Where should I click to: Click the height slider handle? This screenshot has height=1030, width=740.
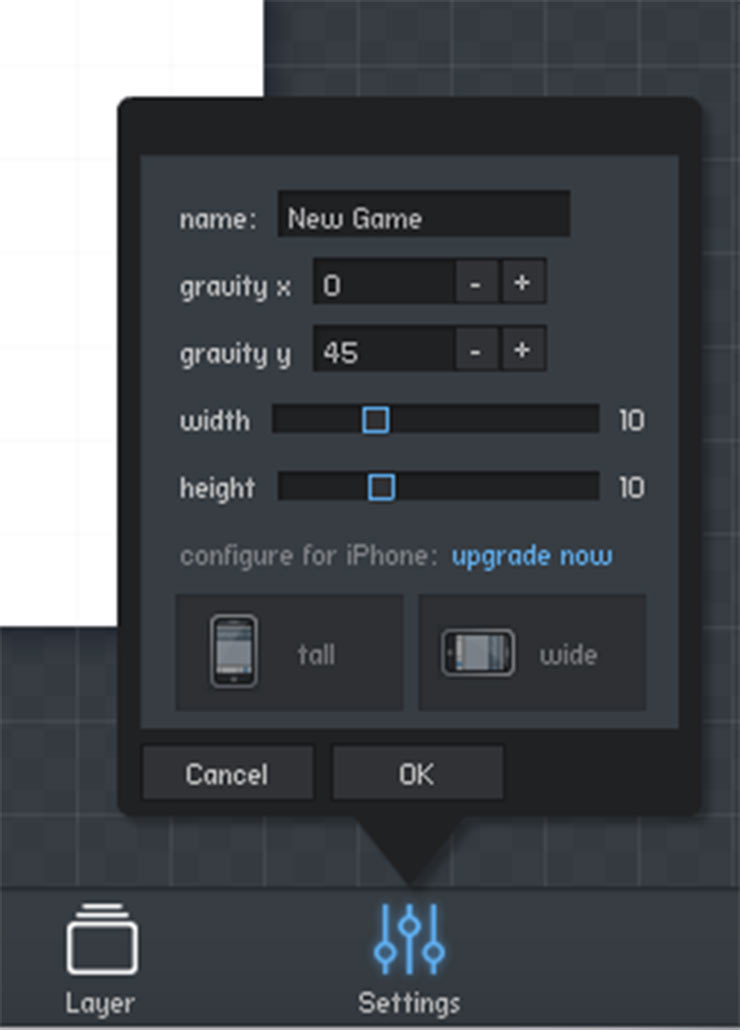coord(381,487)
